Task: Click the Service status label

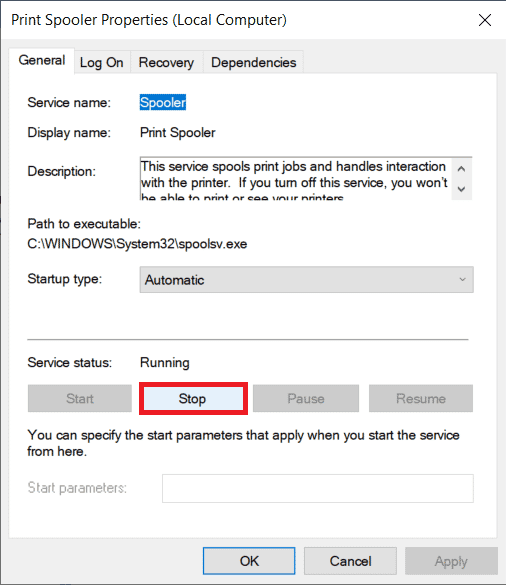Action: pos(69,362)
